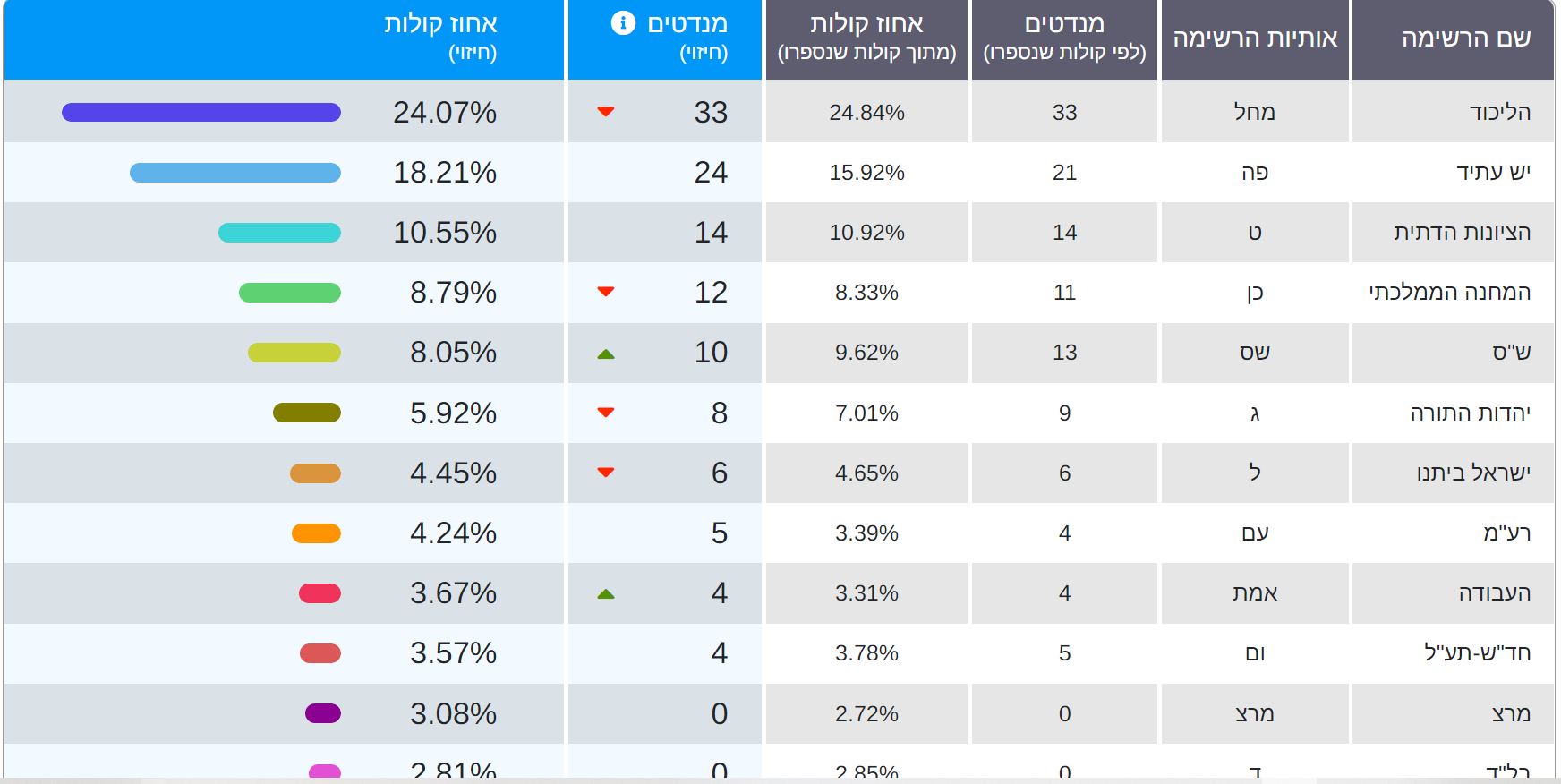
Task: Click red down arrow in הליכוד row
Action: coord(606,112)
